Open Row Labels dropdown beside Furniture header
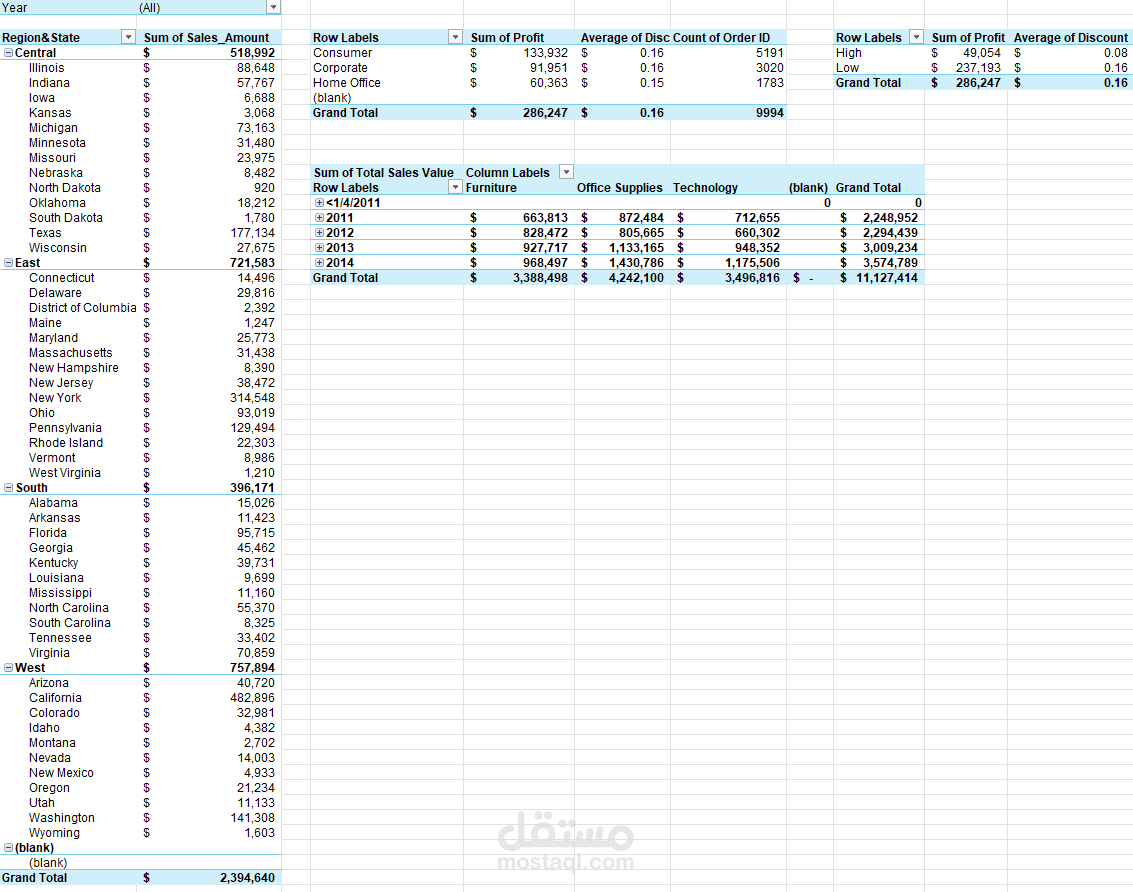Viewport: 1133px width, 892px height. 455,187
